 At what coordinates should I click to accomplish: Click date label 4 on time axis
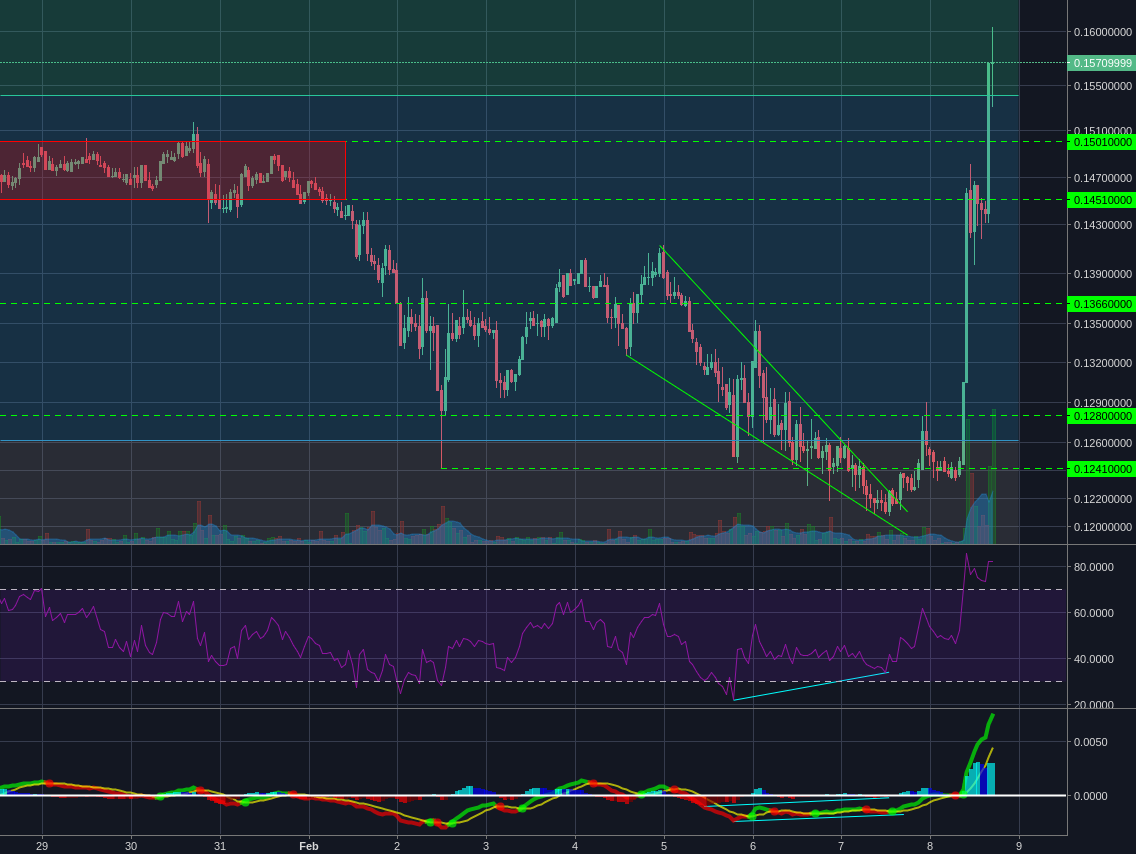[575, 845]
